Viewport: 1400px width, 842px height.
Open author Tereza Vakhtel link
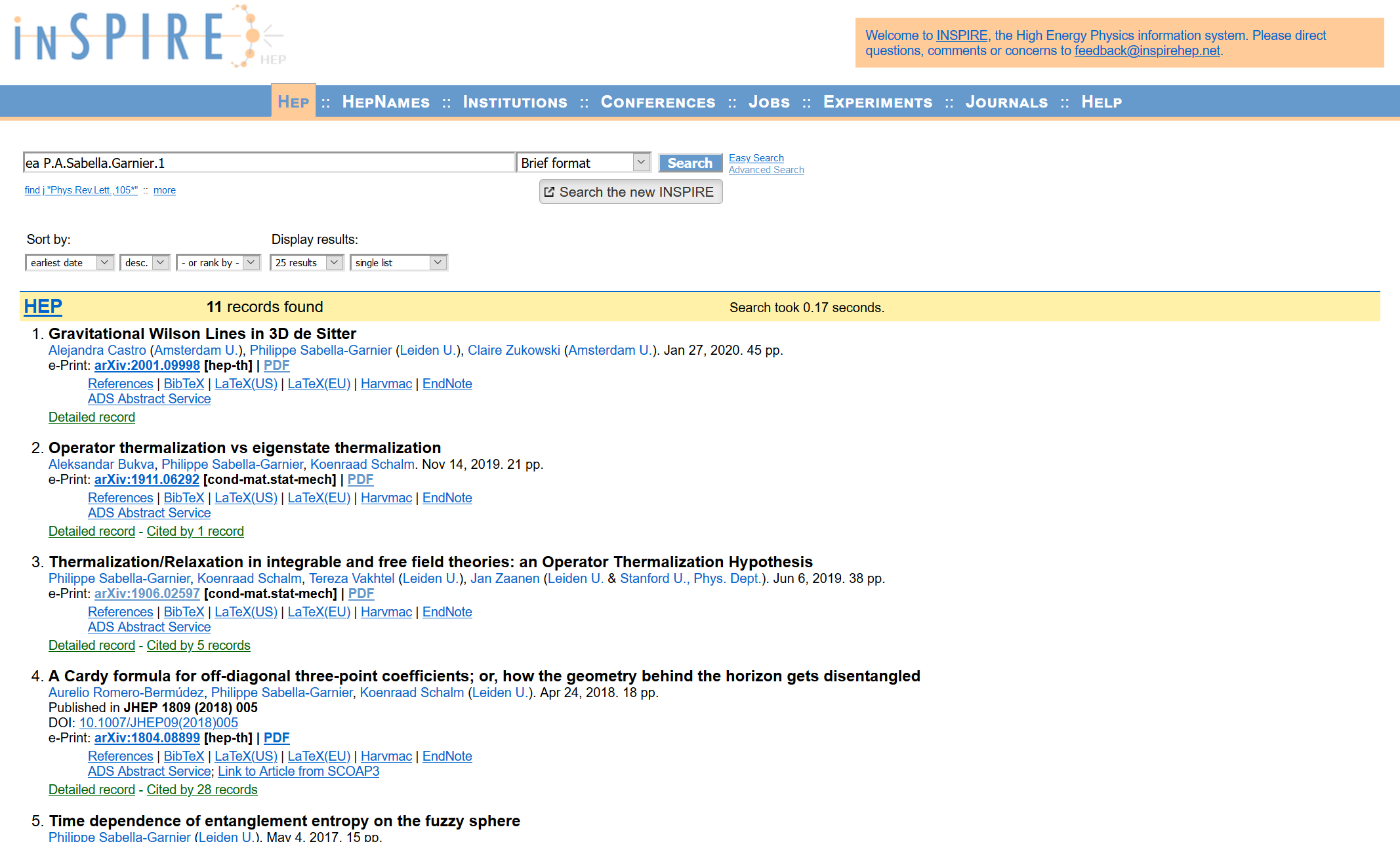tap(352, 578)
